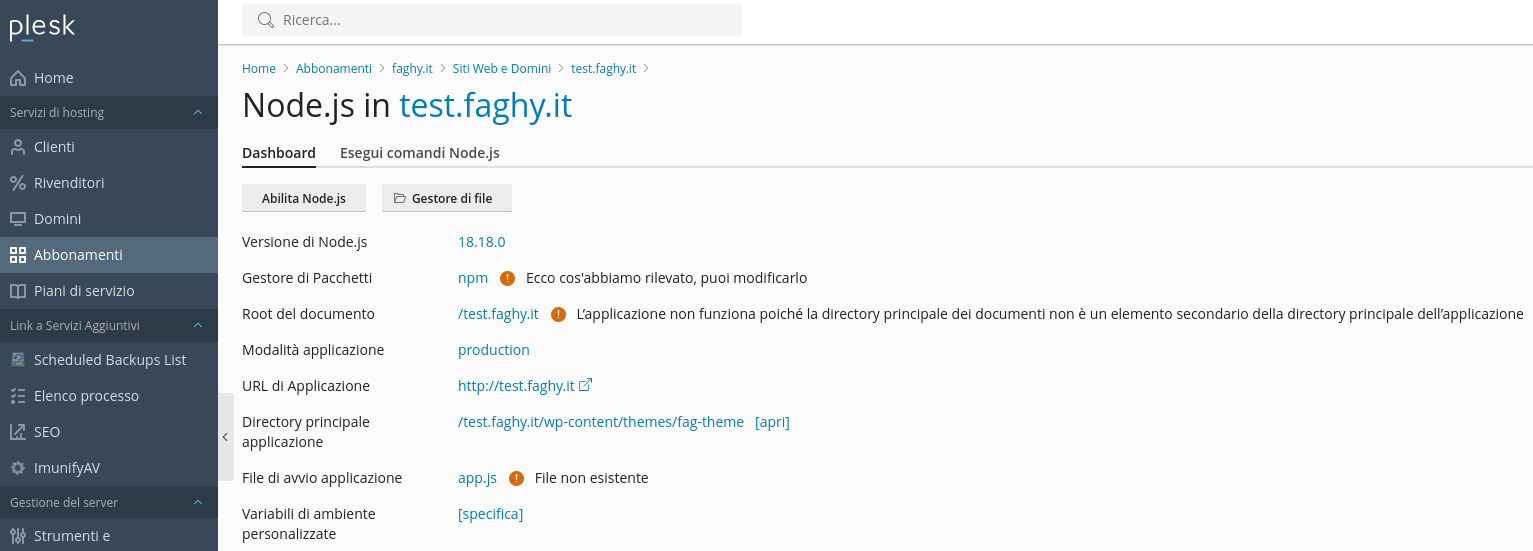Open Scheduled Backups List

[x=109, y=360]
